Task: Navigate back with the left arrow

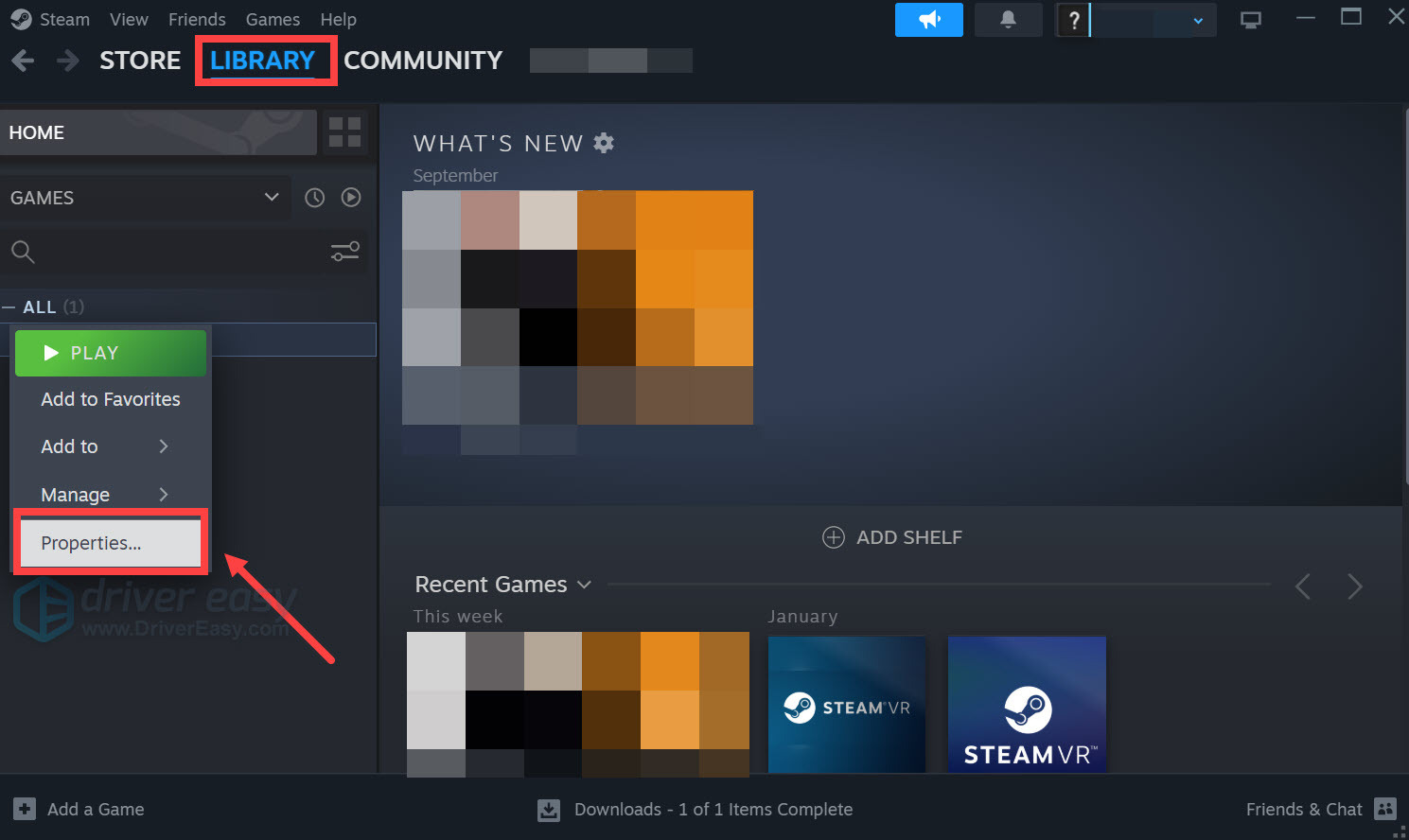Action: click(22, 60)
